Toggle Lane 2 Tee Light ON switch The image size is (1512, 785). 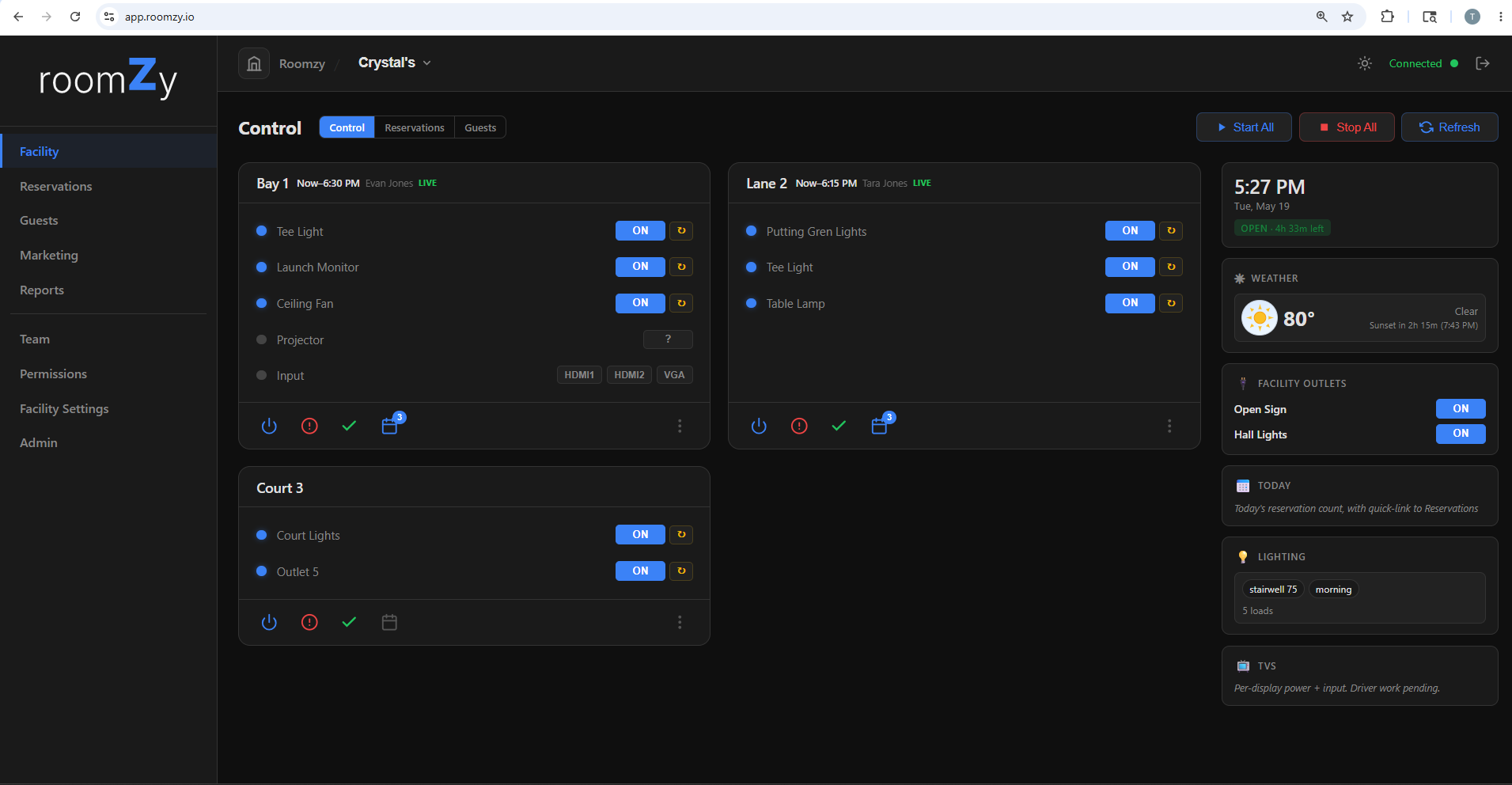click(x=1130, y=267)
